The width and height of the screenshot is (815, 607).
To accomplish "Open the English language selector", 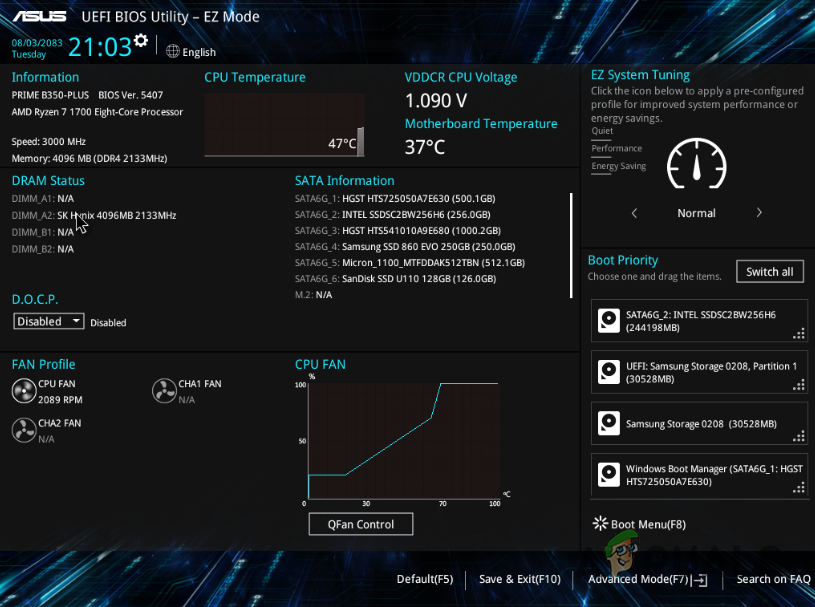I will click(190, 51).
